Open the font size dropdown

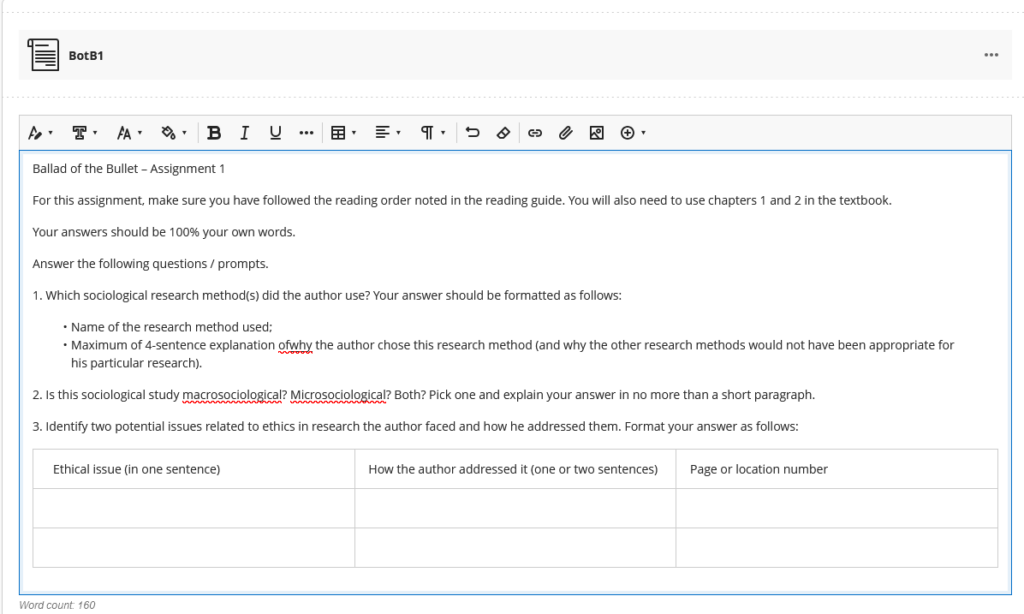[130, 133]
